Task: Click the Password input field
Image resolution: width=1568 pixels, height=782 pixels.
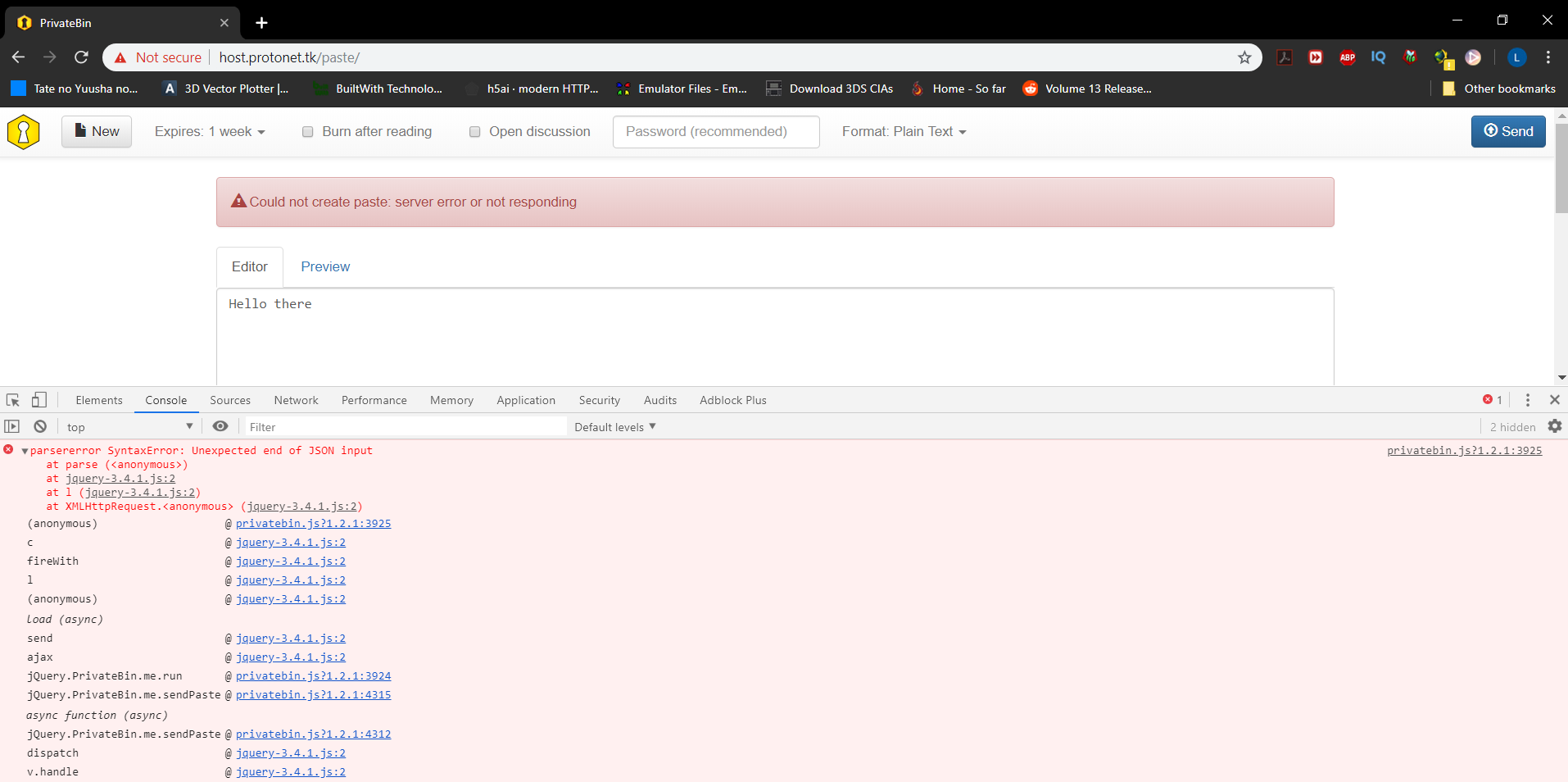Action: click(714, 131)
